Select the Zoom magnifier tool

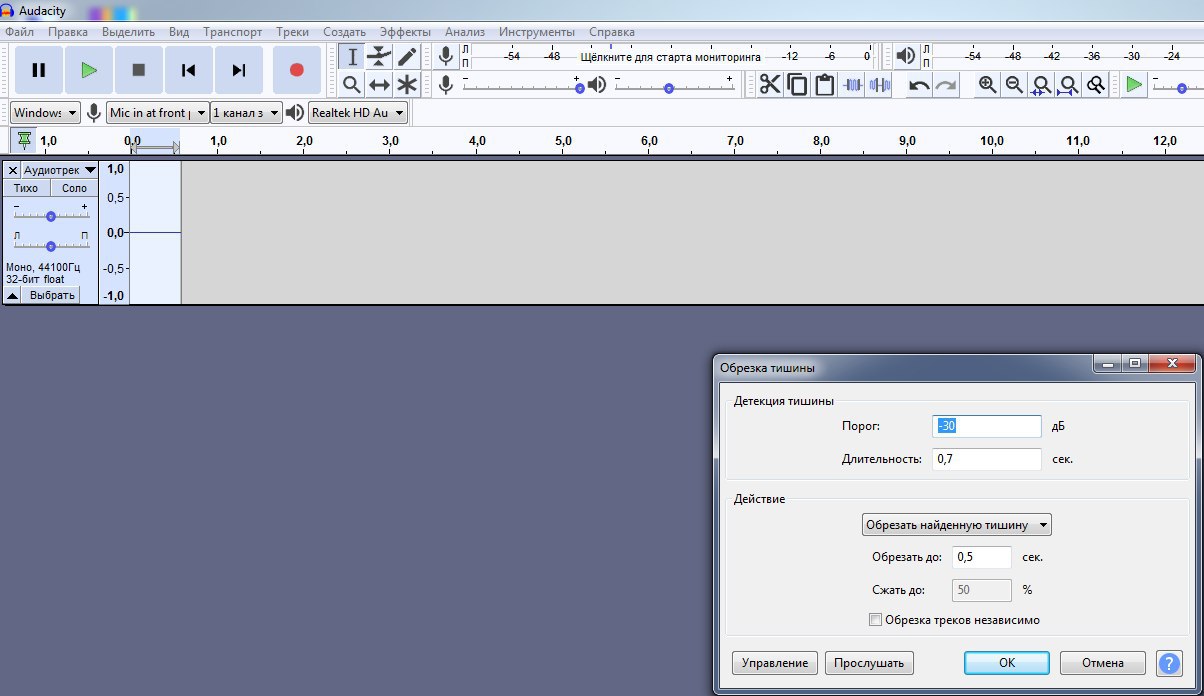click(x=352, y=84)
